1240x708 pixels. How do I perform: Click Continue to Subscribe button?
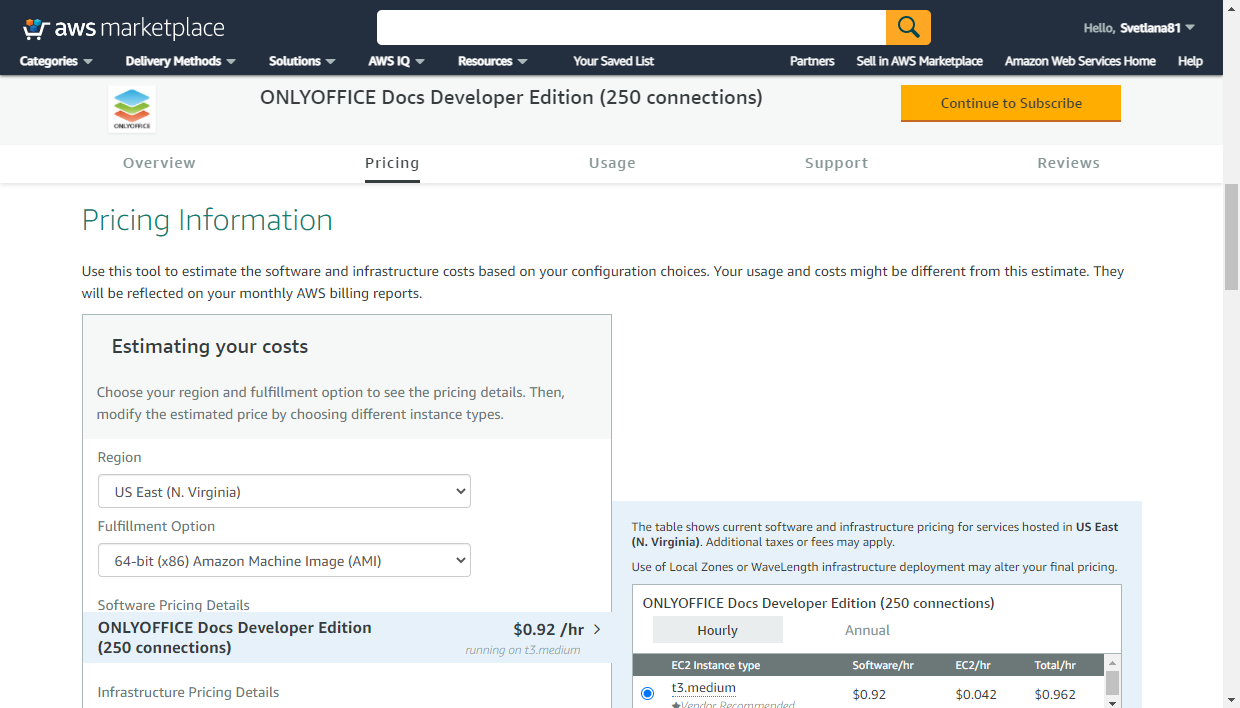(1010, 103)
